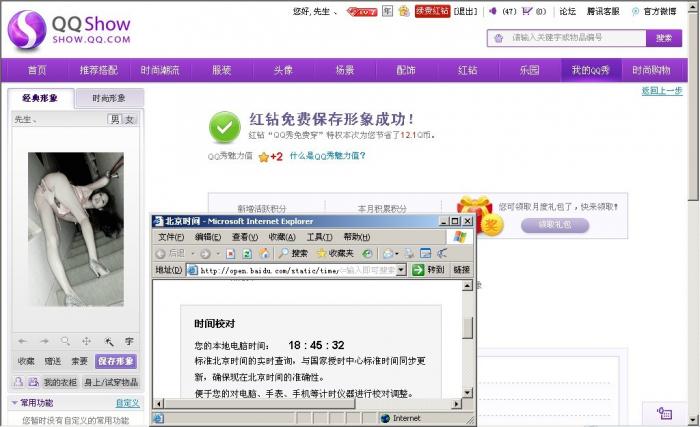Select the move cross-arrow tool under avatar
This screenshot has width=700, height=427.
coord(86,341)
